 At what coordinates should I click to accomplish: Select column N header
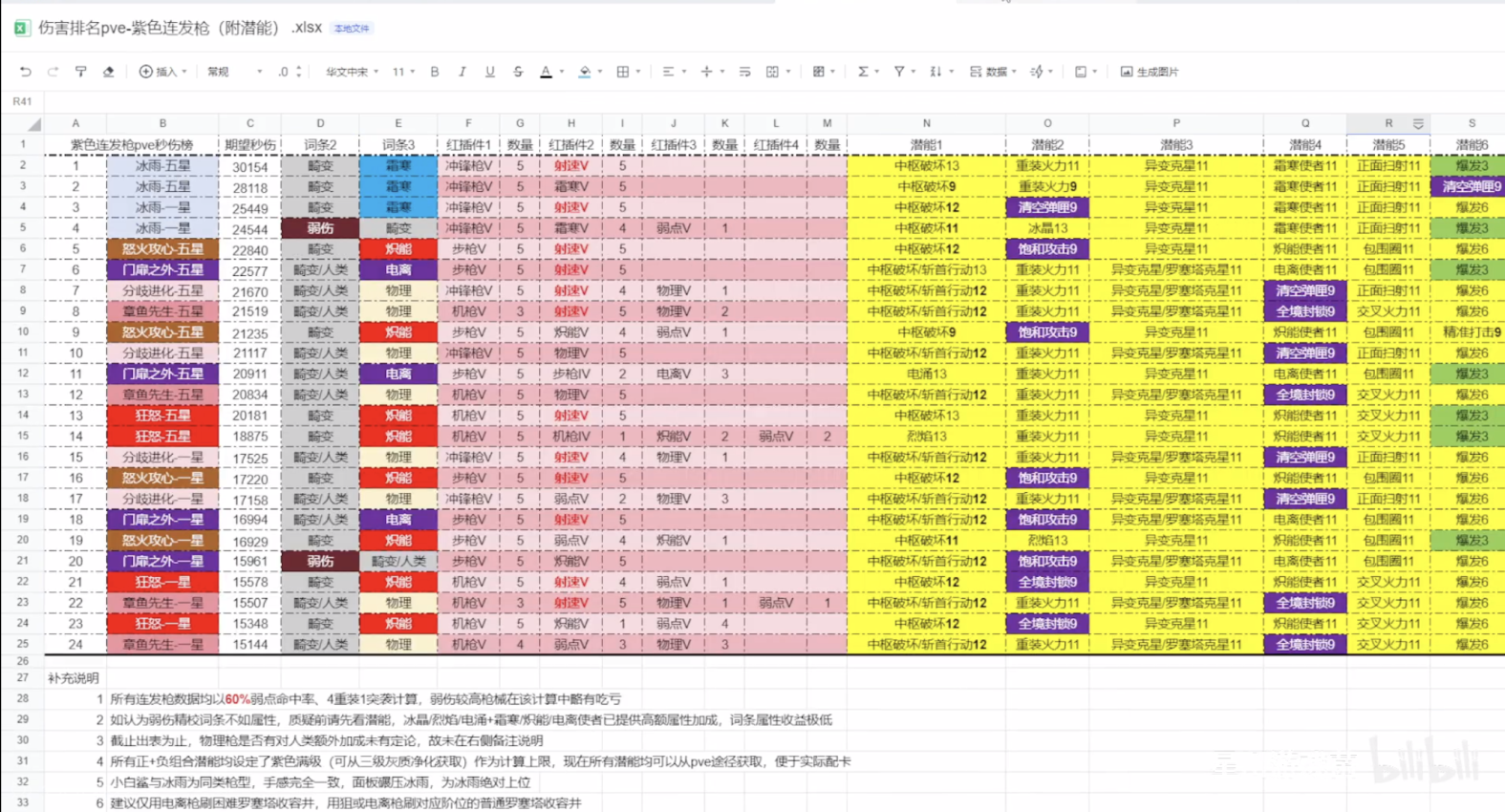click(x=926, y=123)
